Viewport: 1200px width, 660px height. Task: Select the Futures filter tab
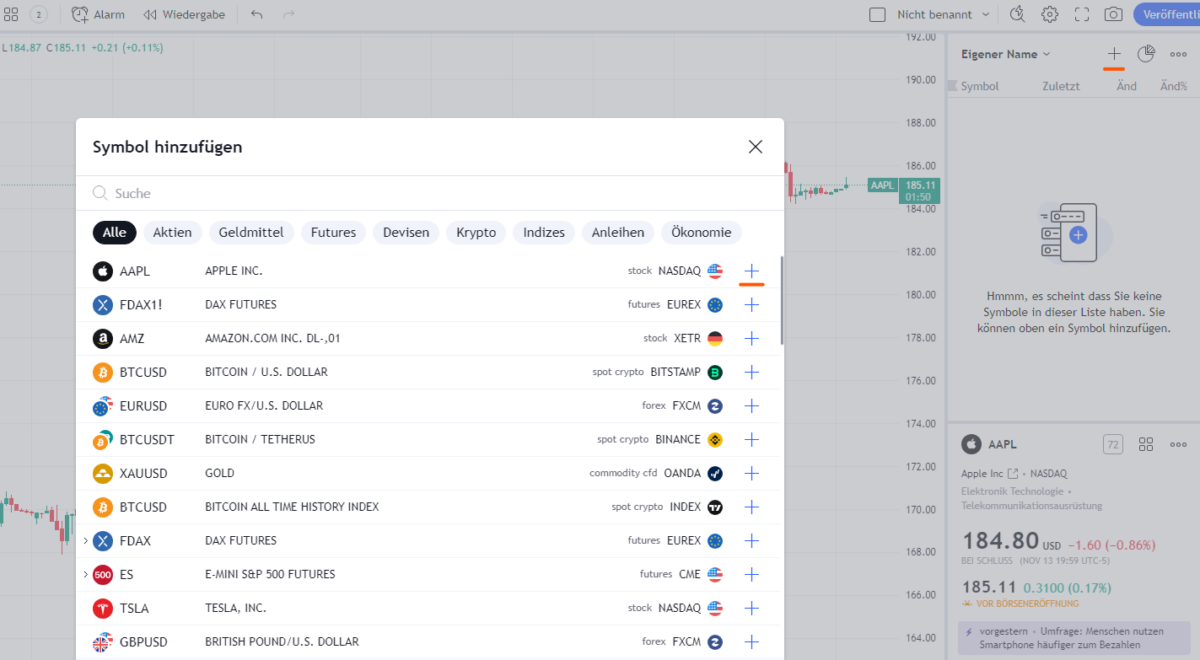333,232
